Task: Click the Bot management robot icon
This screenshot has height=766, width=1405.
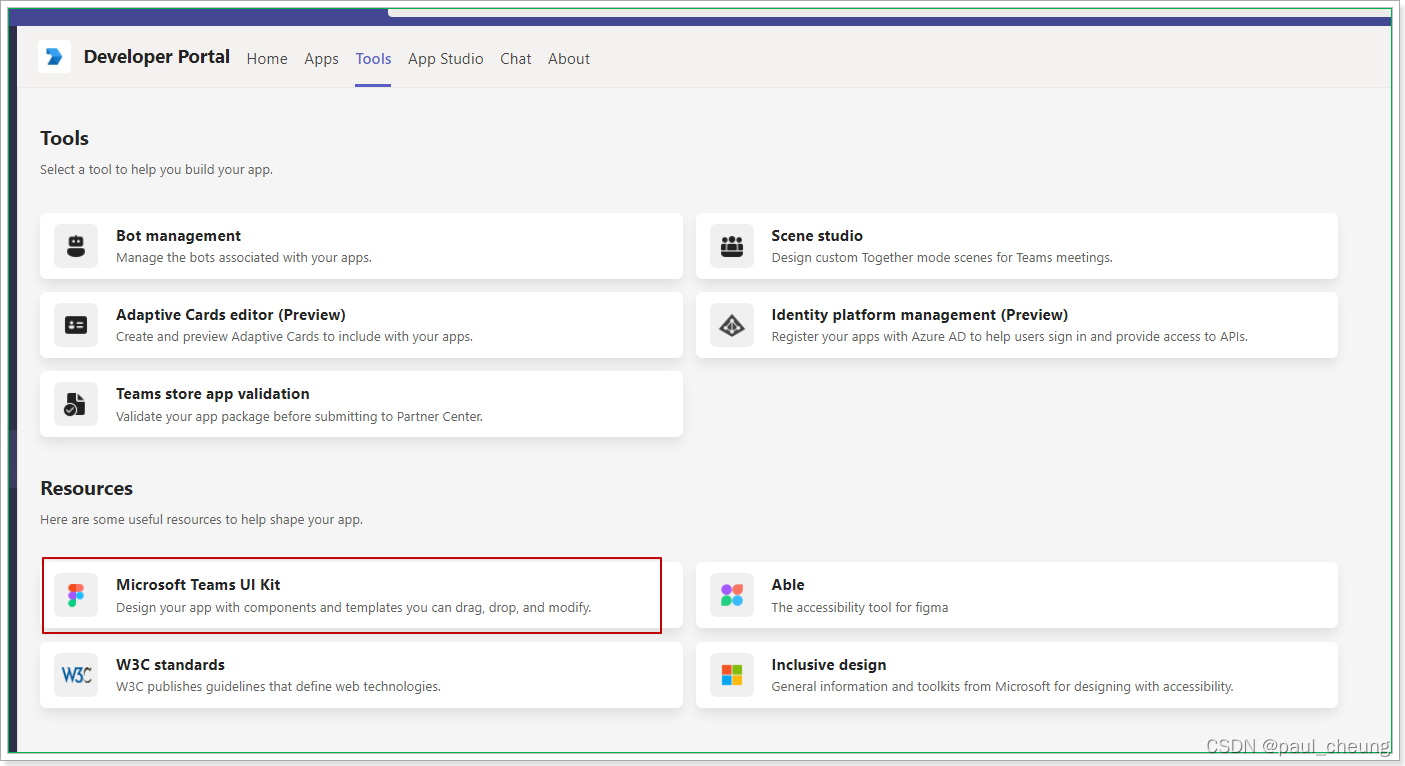Action: pyautogui.click(x=76, y=246)
